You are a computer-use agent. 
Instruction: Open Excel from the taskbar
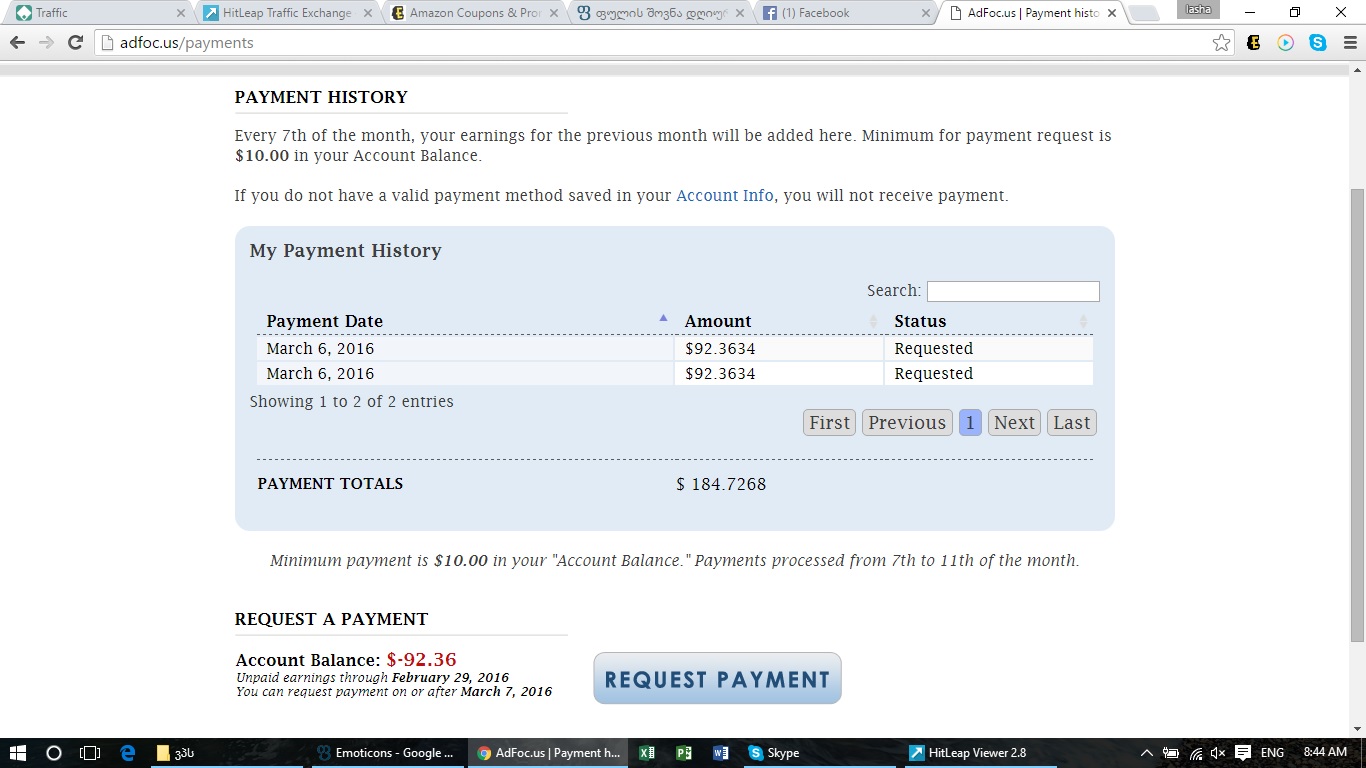647,753
